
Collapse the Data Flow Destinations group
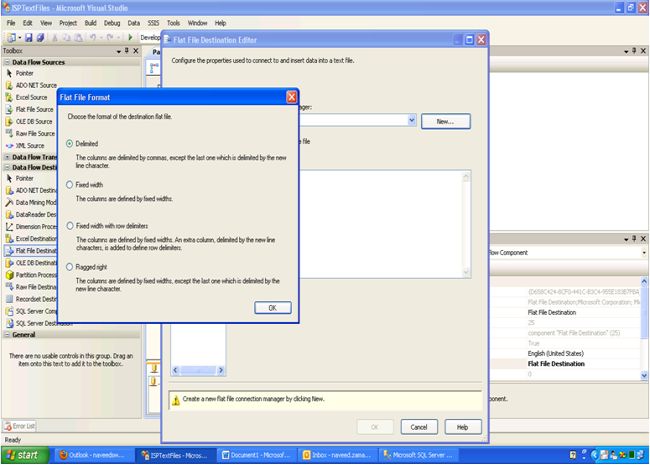tap(7, 167)
